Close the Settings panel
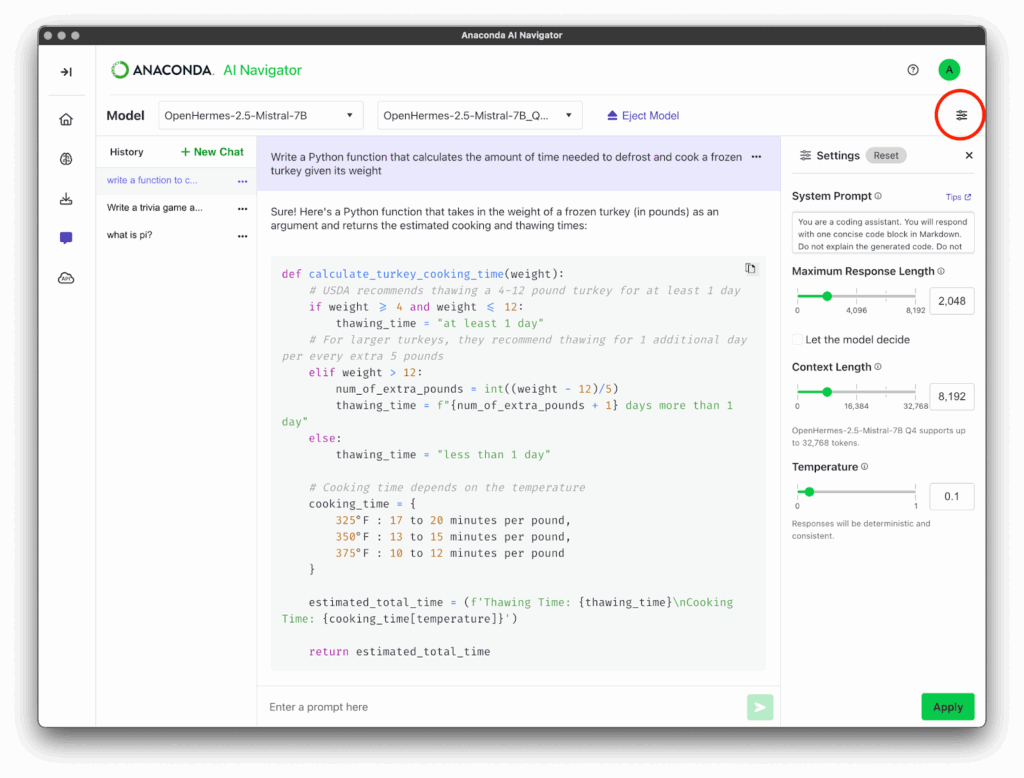This screenshot has height=778, width=1024. [969, 155]
